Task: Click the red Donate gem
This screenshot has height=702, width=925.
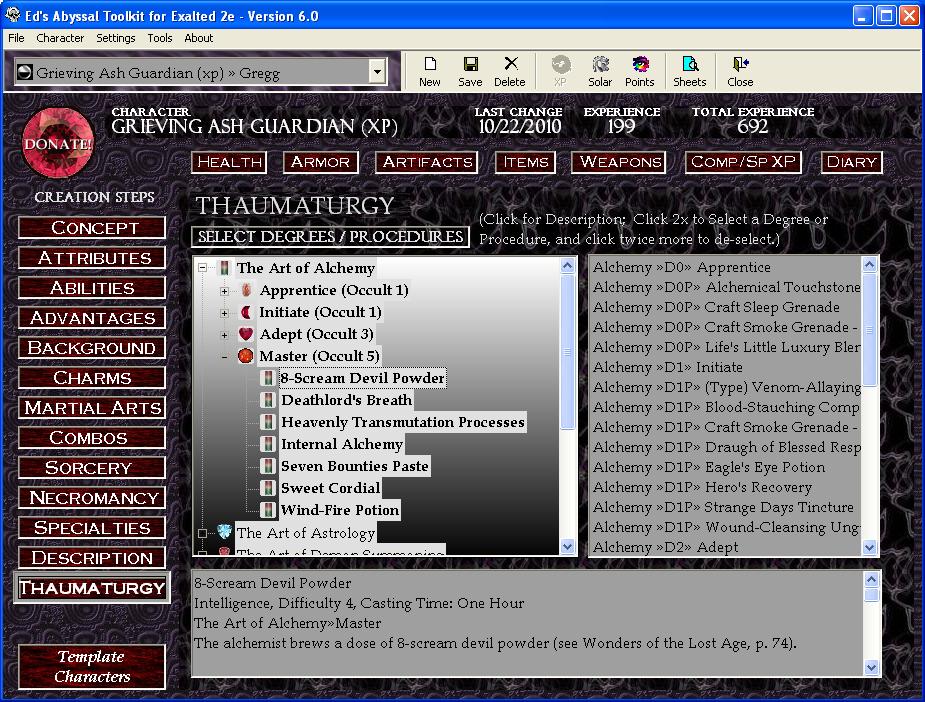Action: [58, 143]
